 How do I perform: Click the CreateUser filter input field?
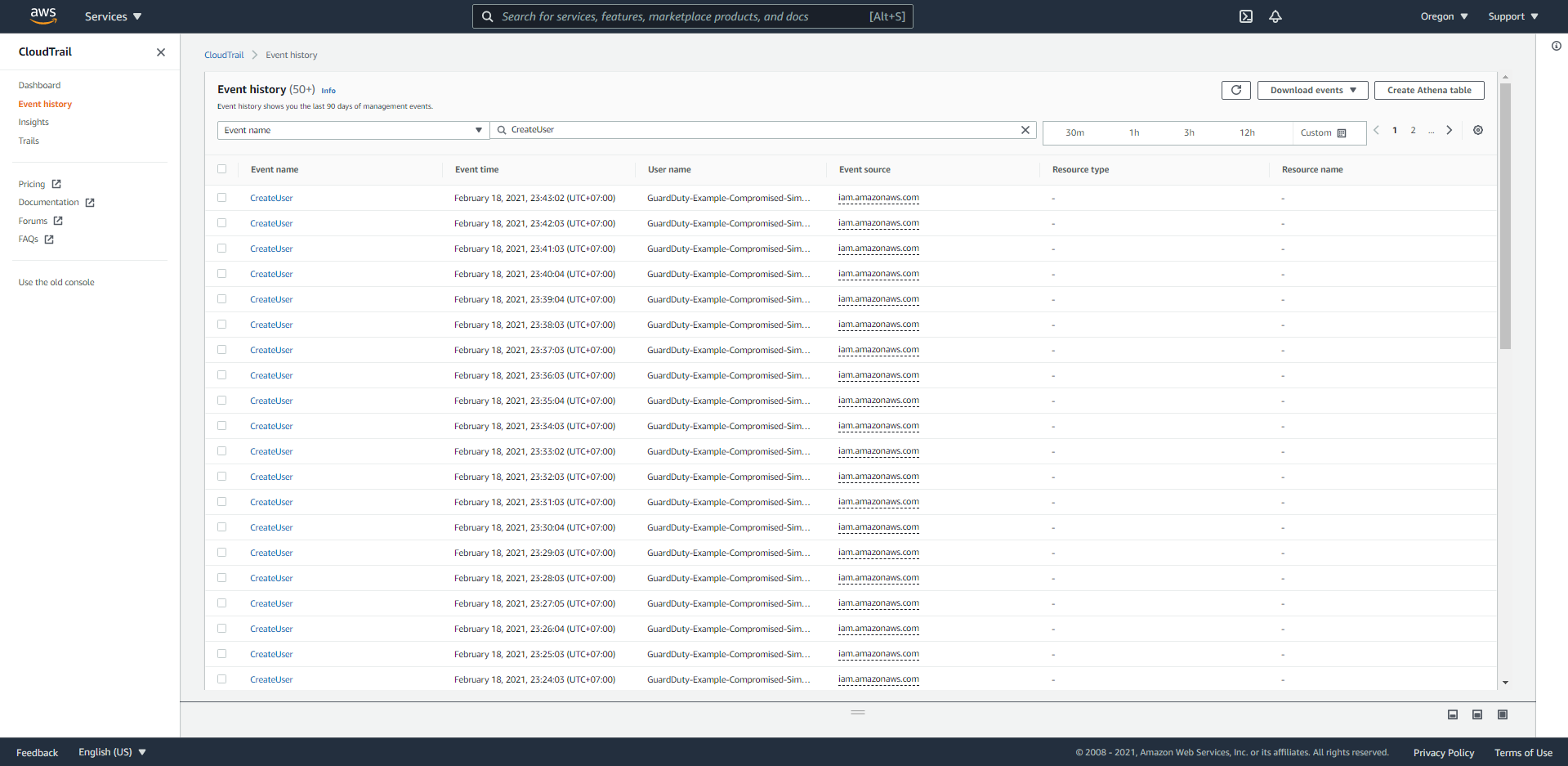[763, 130]
